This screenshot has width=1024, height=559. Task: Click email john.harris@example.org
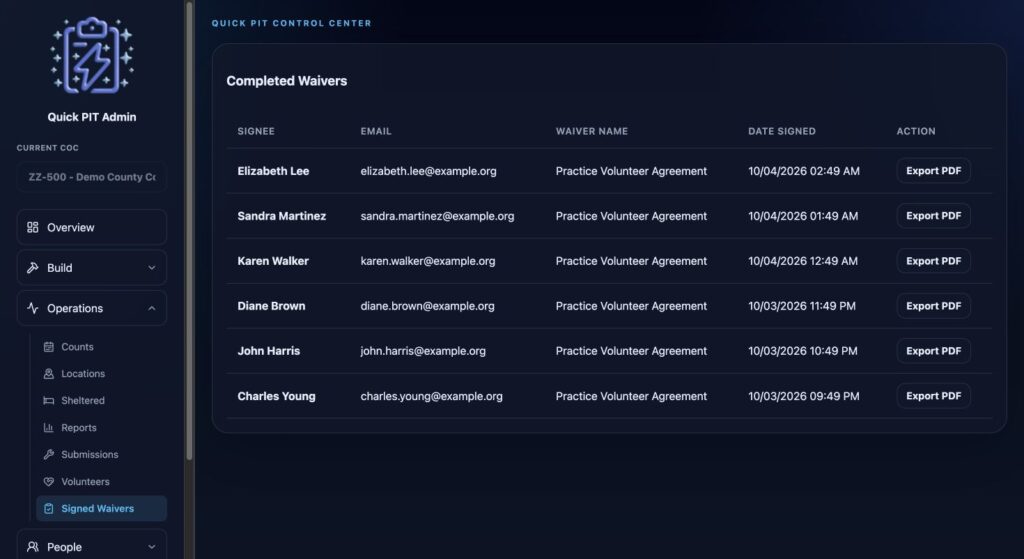tap(423, 351)
